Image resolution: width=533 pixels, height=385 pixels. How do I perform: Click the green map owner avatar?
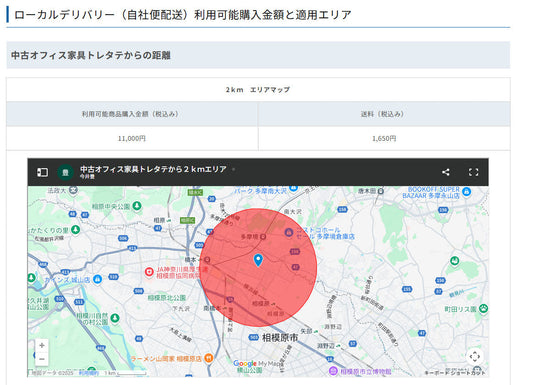65,172
